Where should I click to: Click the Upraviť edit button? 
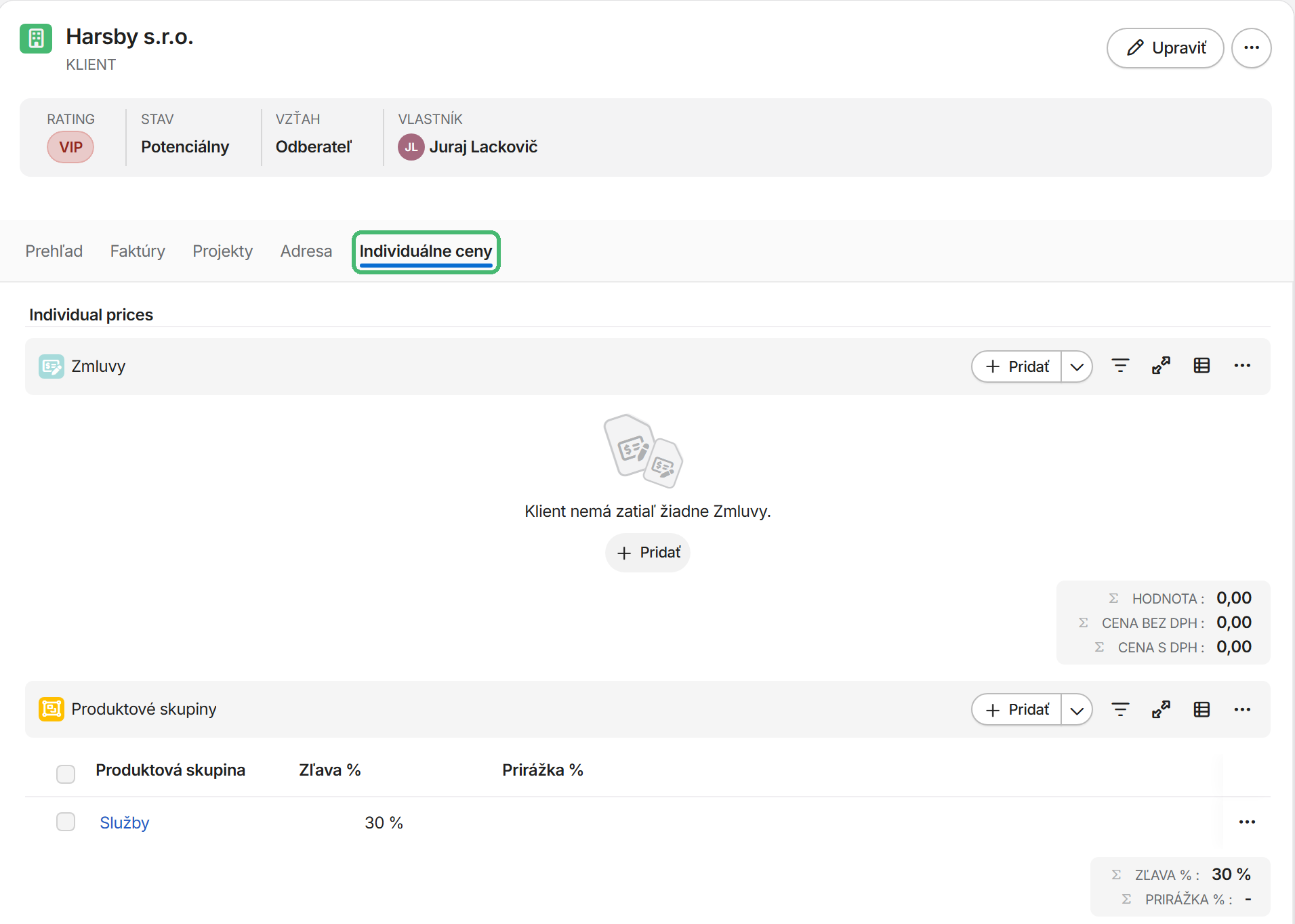[x=1165, y=48]
